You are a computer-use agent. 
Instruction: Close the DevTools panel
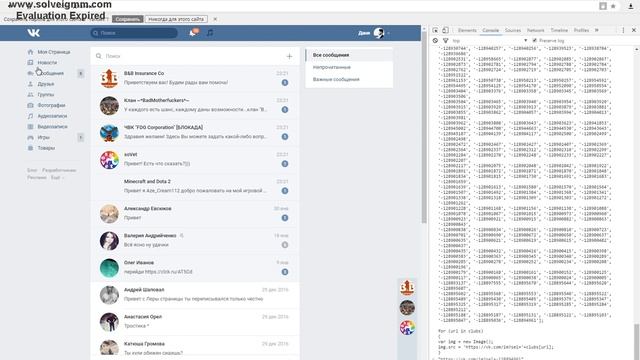633,30
